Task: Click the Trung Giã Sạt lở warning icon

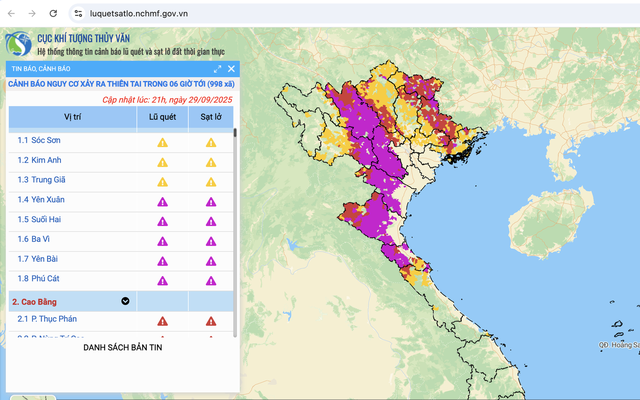Action: point(211,182)
